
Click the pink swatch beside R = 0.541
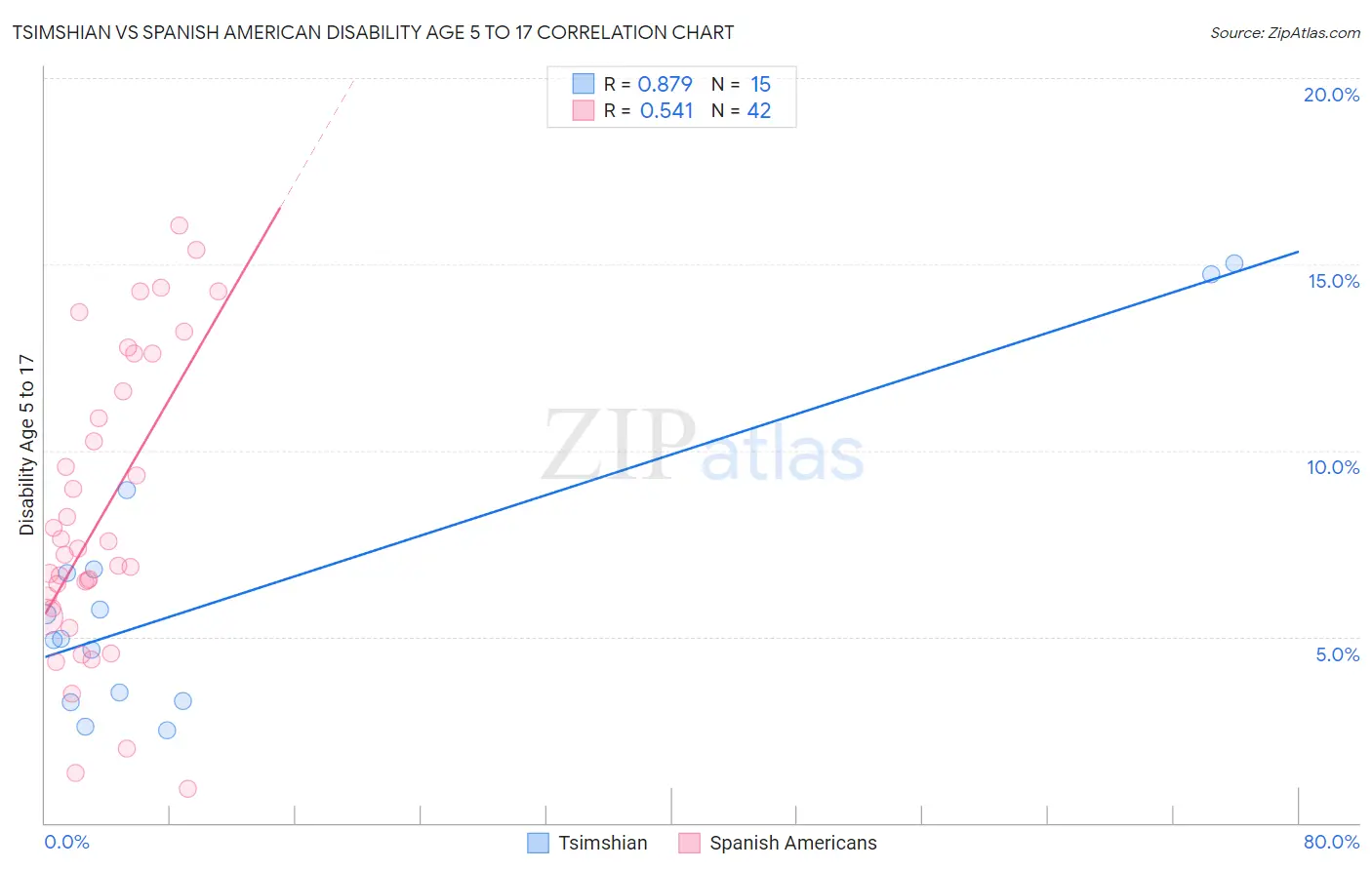click(x=584, y=110)
